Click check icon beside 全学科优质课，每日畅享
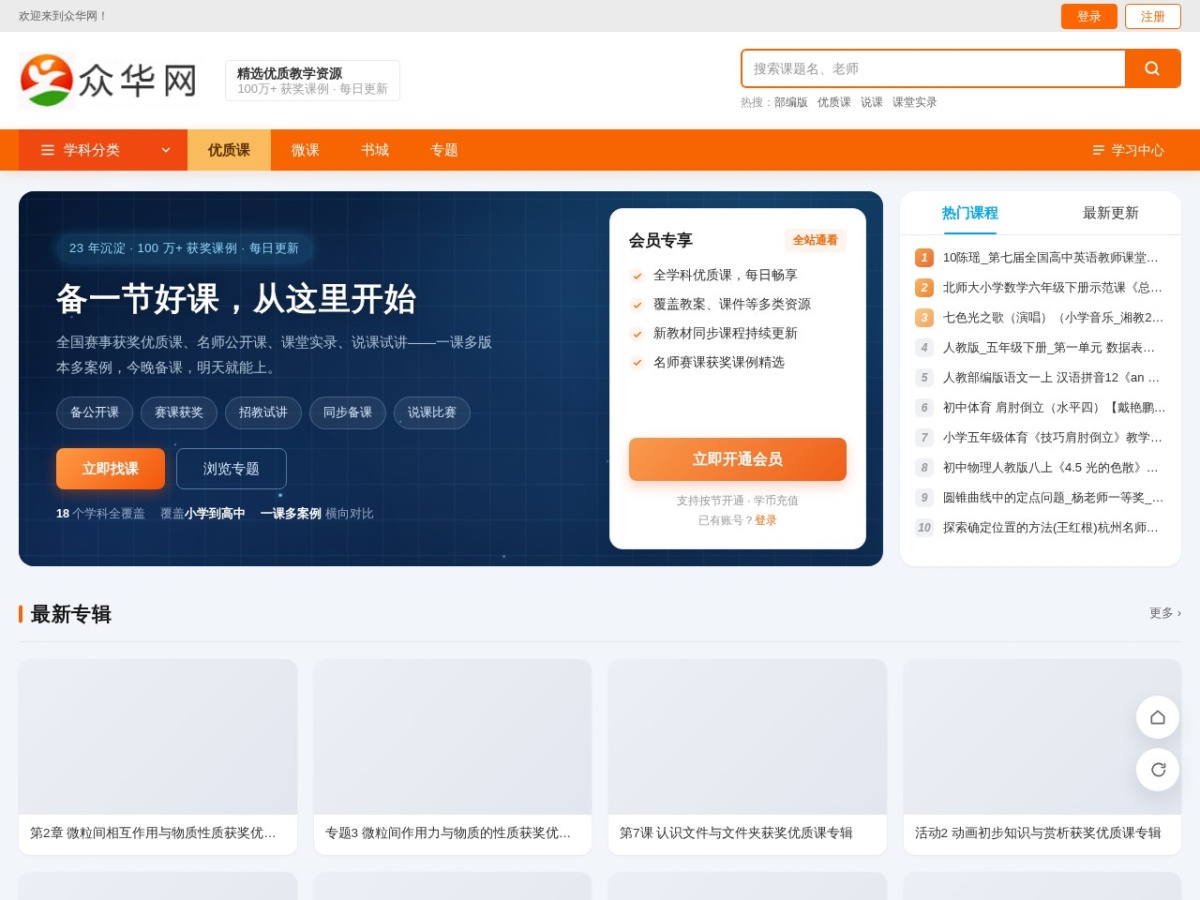Image resolution: width=1200 pixels, height=900 pixels. [637, 276]
